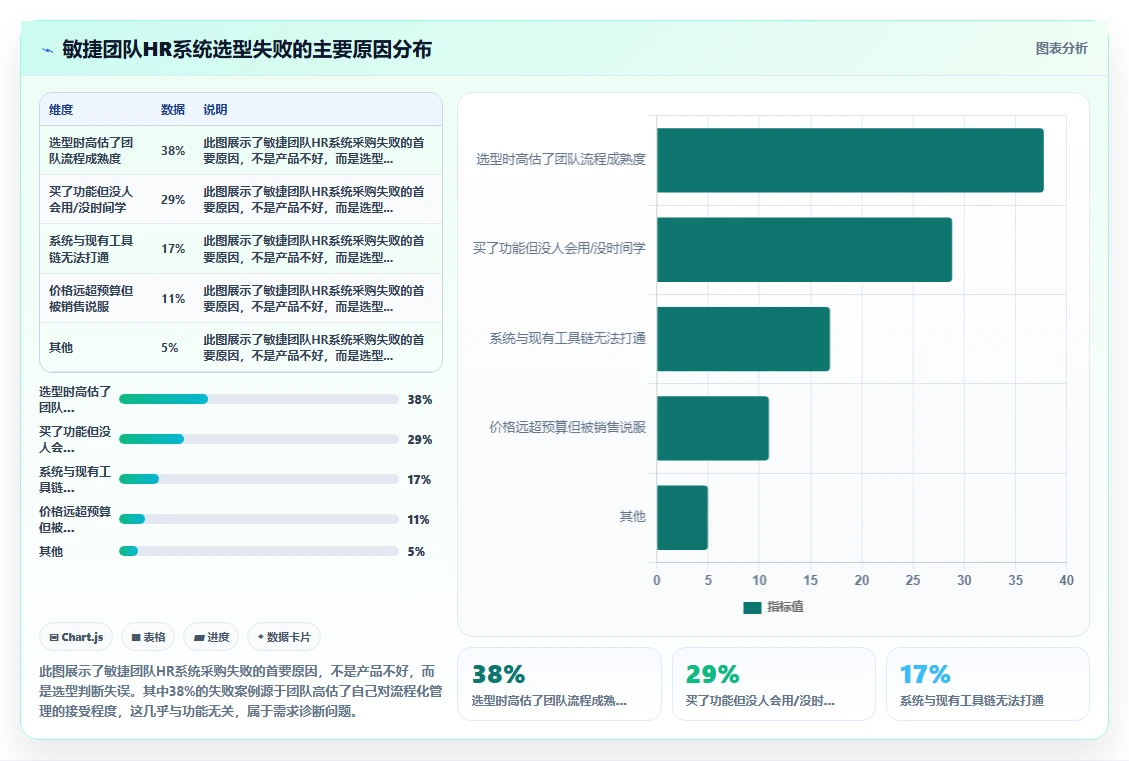Screen dimensions: 1129x761
Task: Select the 数据卡片 tag chip
Action: pos(284,637)
